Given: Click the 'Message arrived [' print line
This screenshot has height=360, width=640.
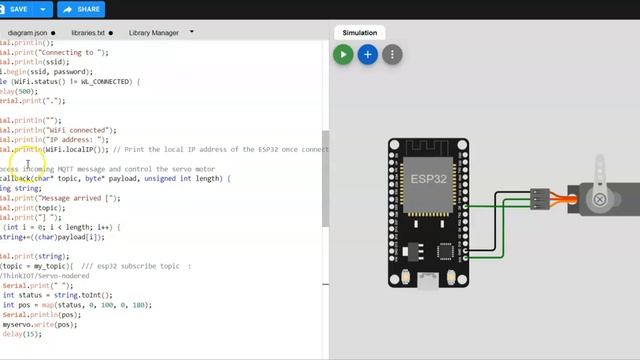Looking at the screenshot, I should (60, 198).
